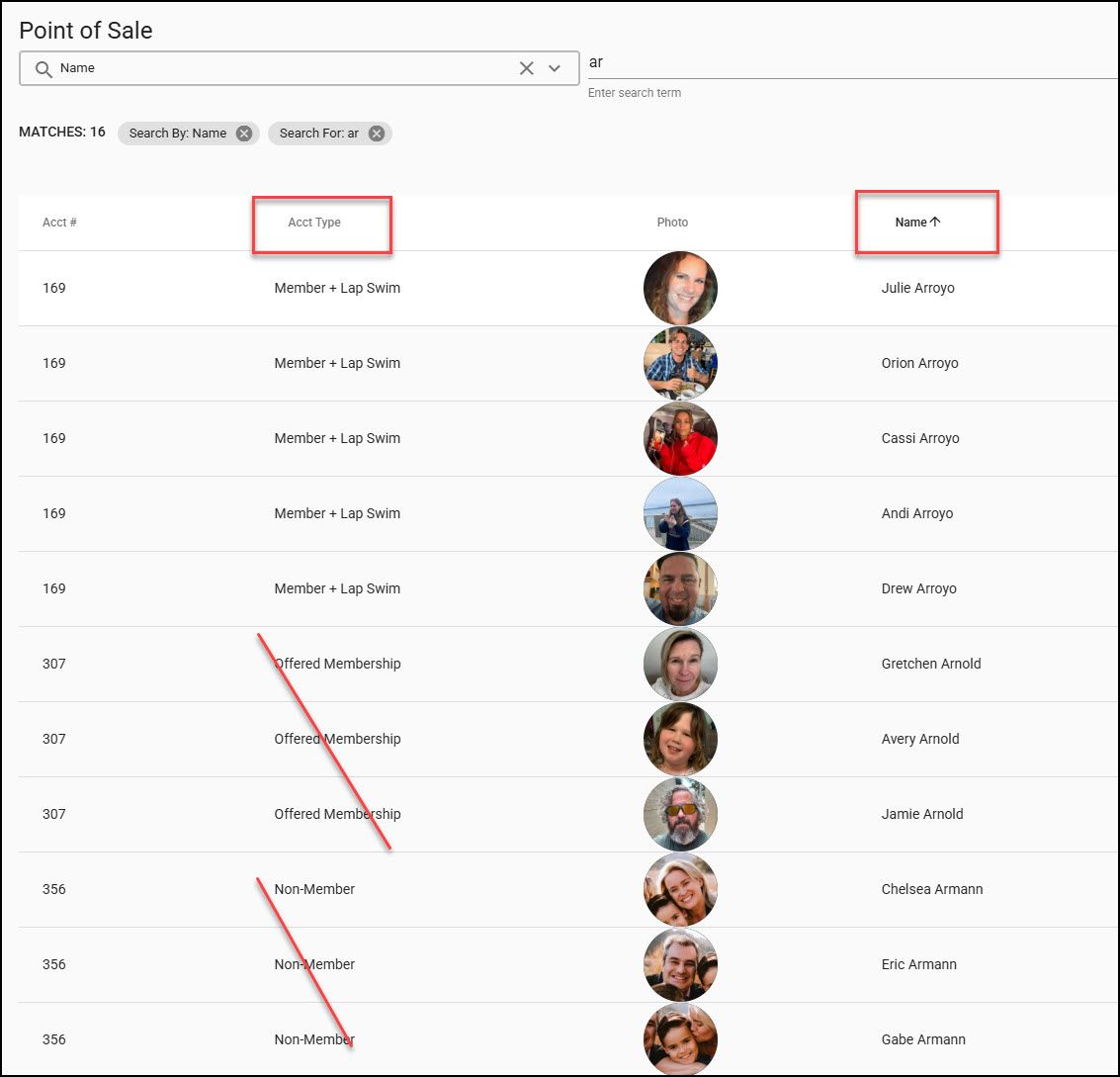Choose Jamie Arnold's photo thumbnail
Image resolution: width=1120 pixels, height=1077 pixels.
click(x=680, y=815)
